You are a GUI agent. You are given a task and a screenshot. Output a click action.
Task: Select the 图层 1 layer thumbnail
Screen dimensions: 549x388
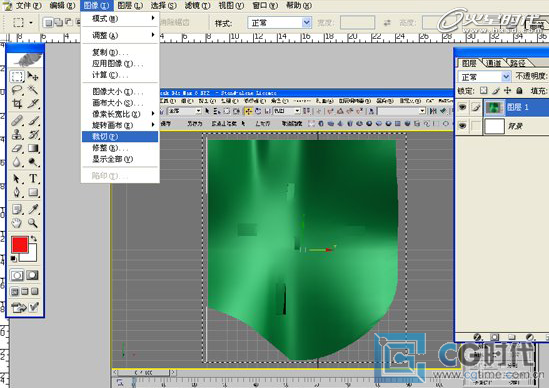pyautogui.click(x=494, y=108)
